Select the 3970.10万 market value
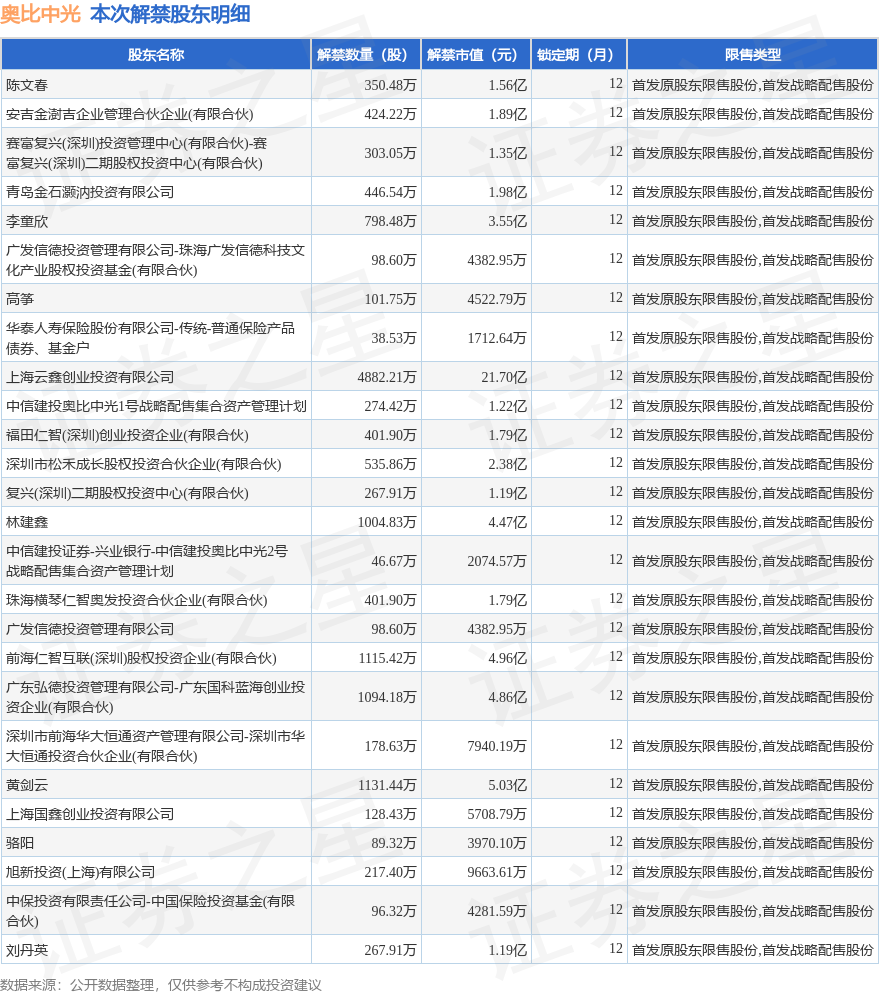879x994 pixels. (497, 844)
